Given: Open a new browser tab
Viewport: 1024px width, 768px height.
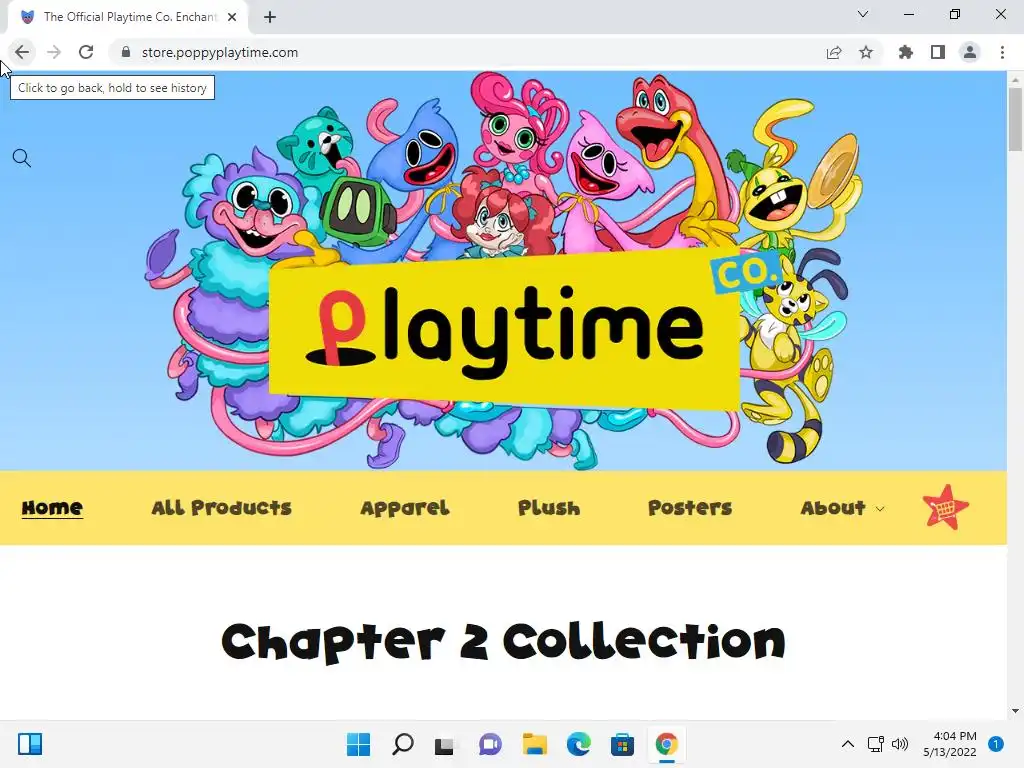Looking at the screenshot, I should point(270,17).
